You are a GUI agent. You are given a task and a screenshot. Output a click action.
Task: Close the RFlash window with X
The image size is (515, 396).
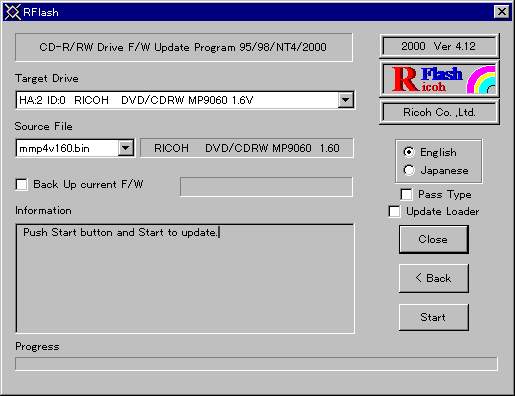502,12
